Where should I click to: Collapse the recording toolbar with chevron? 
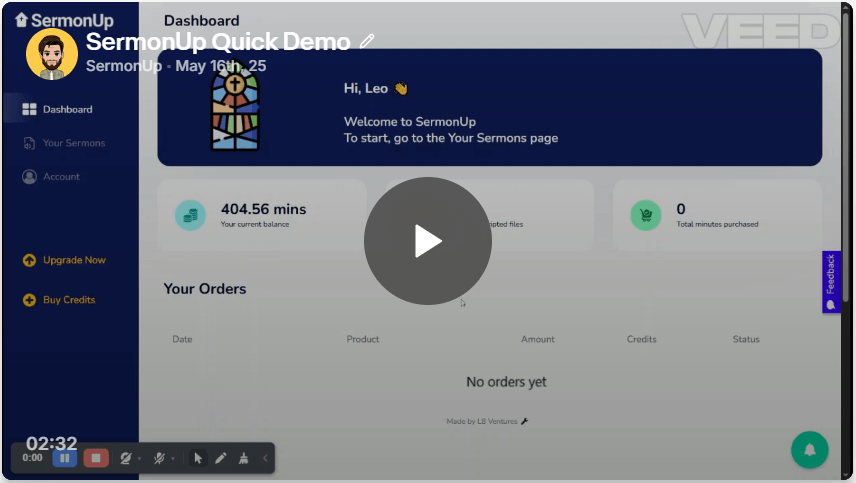pyautogui.click(x=265, y=458)
